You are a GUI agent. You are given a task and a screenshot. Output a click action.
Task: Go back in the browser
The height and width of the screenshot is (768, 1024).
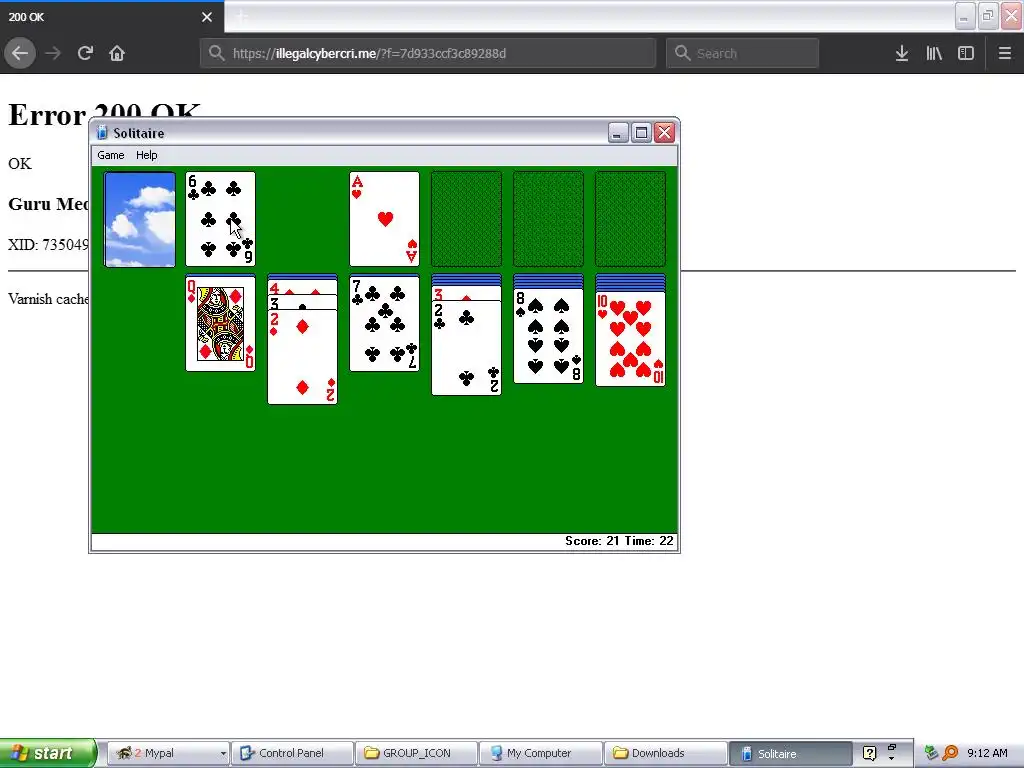pyautogui.click(x=20, y=53)
